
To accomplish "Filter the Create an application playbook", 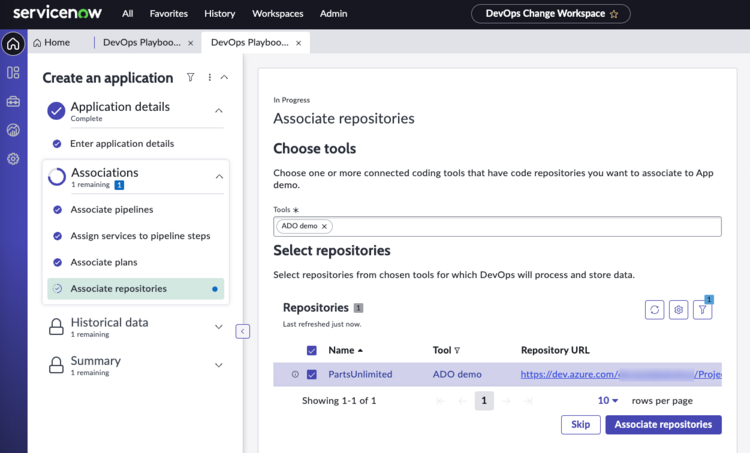I will [190, 77].
